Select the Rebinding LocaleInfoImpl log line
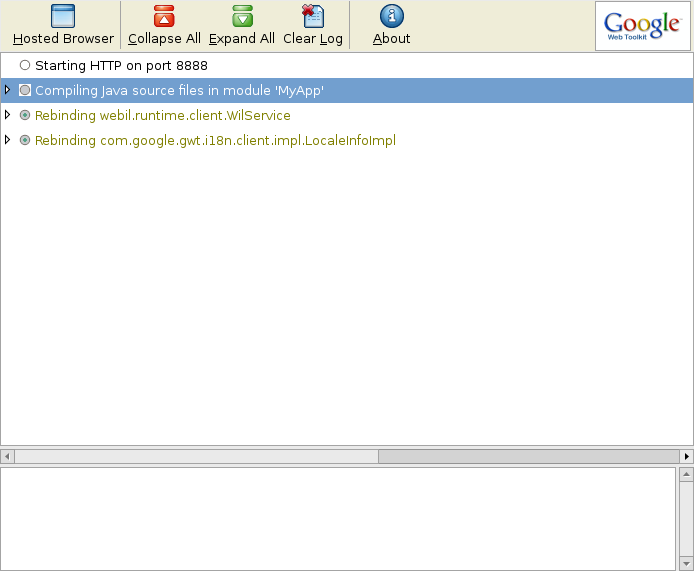 pos(215,140)
